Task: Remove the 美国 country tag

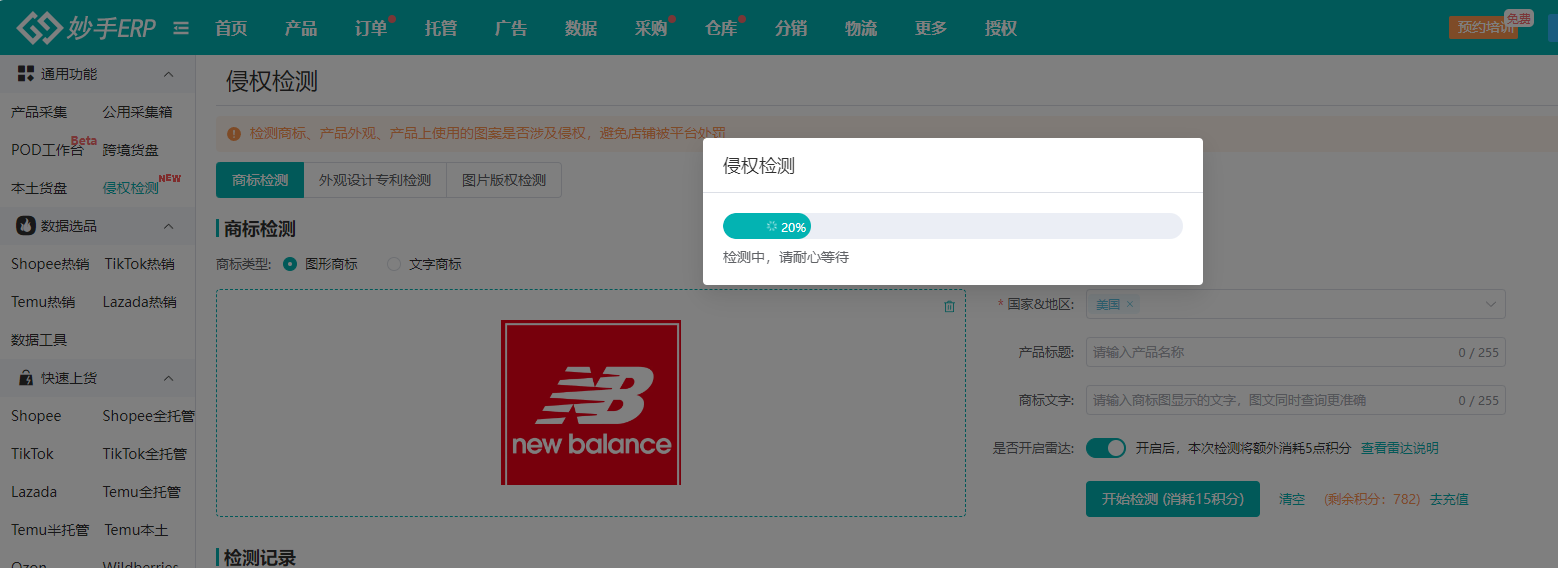Action: (x=1130, y=304)
